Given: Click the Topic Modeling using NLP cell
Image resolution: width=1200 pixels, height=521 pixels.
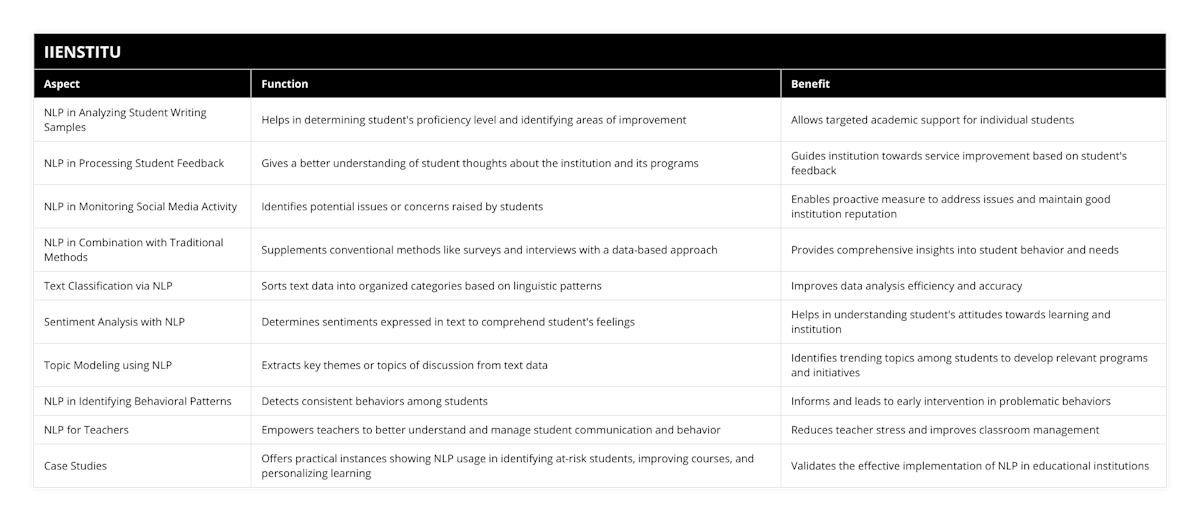Looking at the screenshot, I should 108,365.
